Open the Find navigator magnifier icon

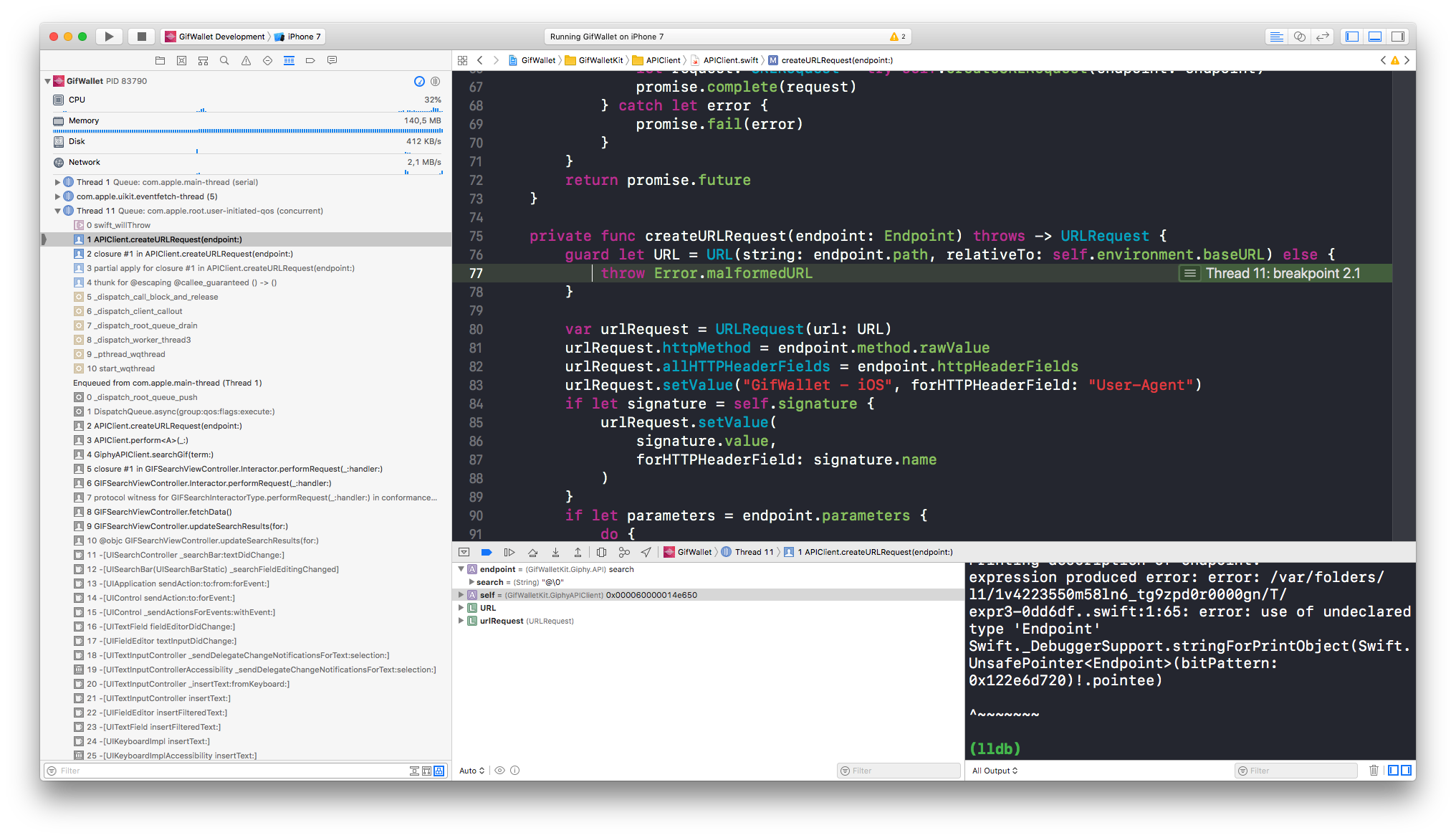click(x=224, y=61)
